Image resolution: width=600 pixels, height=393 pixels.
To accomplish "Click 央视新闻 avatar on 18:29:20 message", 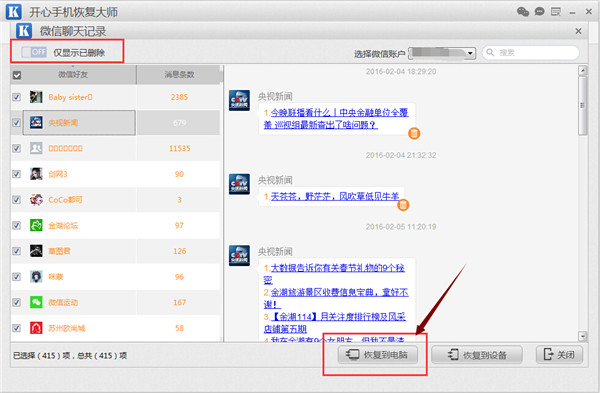I will tap(239, 100).
